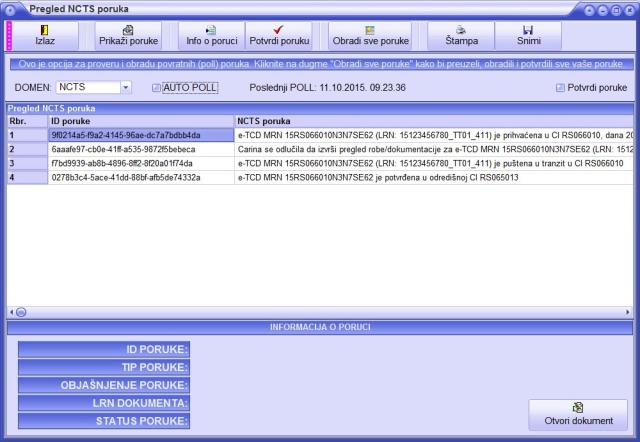The height and width of the screenshot is (442, 640).
Task: Process all with Obradi sve poruke
Action: click(x=370, y=36)
